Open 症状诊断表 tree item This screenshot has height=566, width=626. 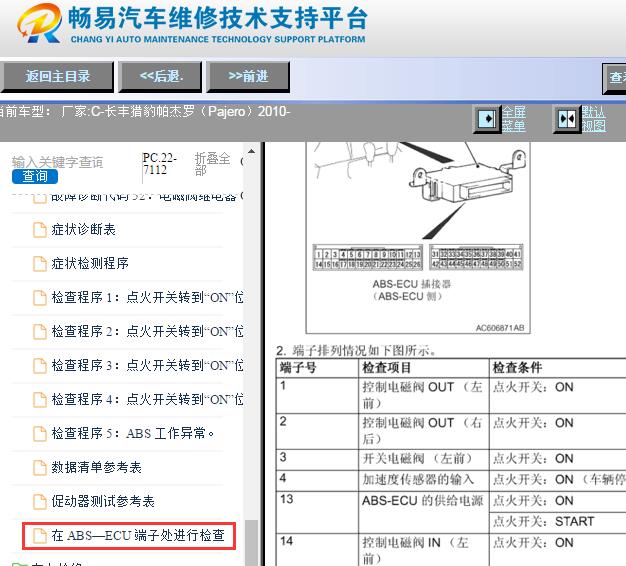point(83,230)
